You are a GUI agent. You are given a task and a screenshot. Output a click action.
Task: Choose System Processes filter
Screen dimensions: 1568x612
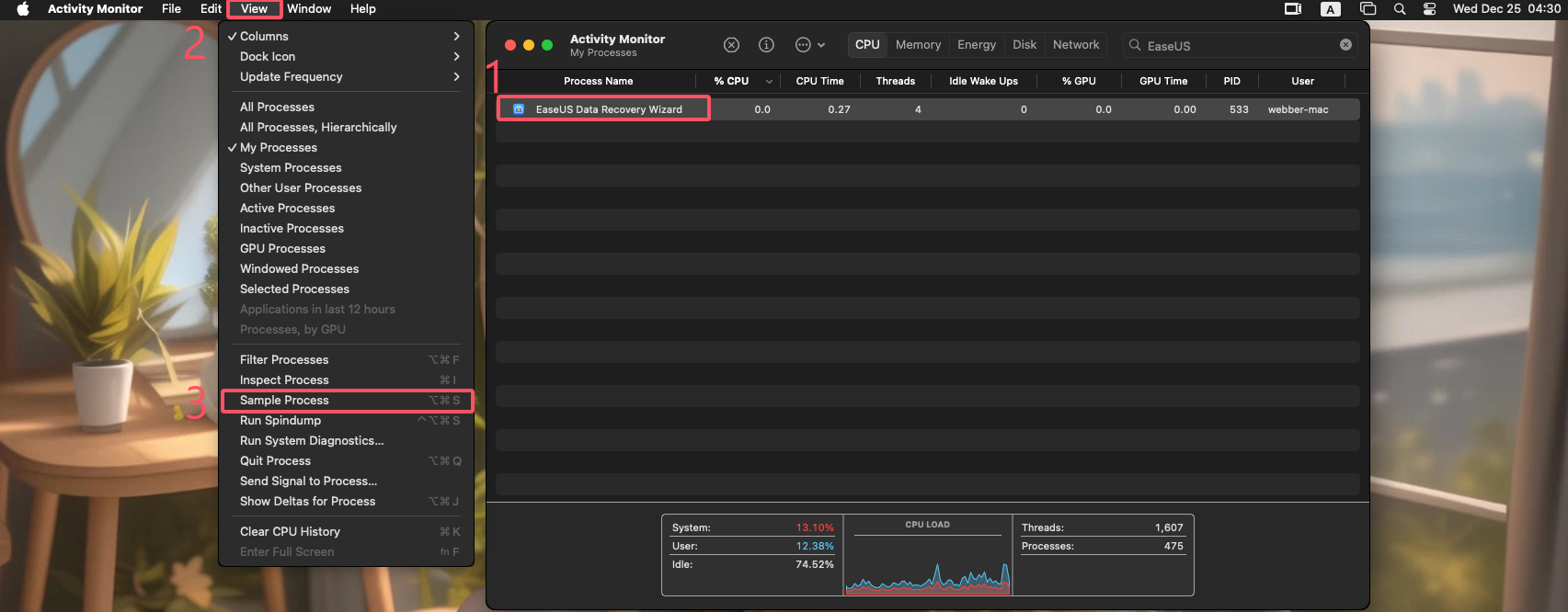pyautogui.click(x=346, y=167)
